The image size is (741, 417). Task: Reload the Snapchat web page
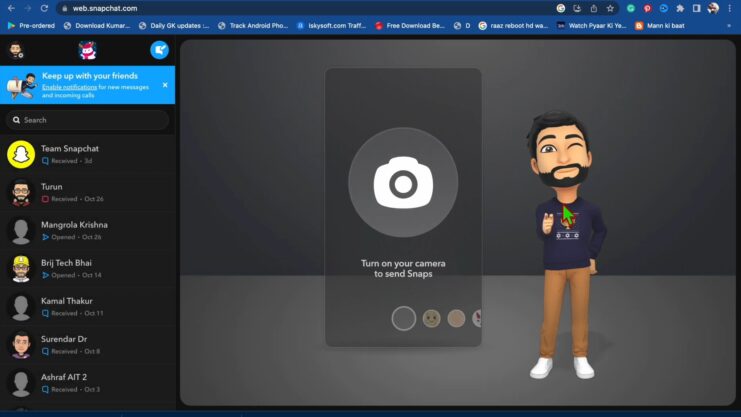(44, 8)
